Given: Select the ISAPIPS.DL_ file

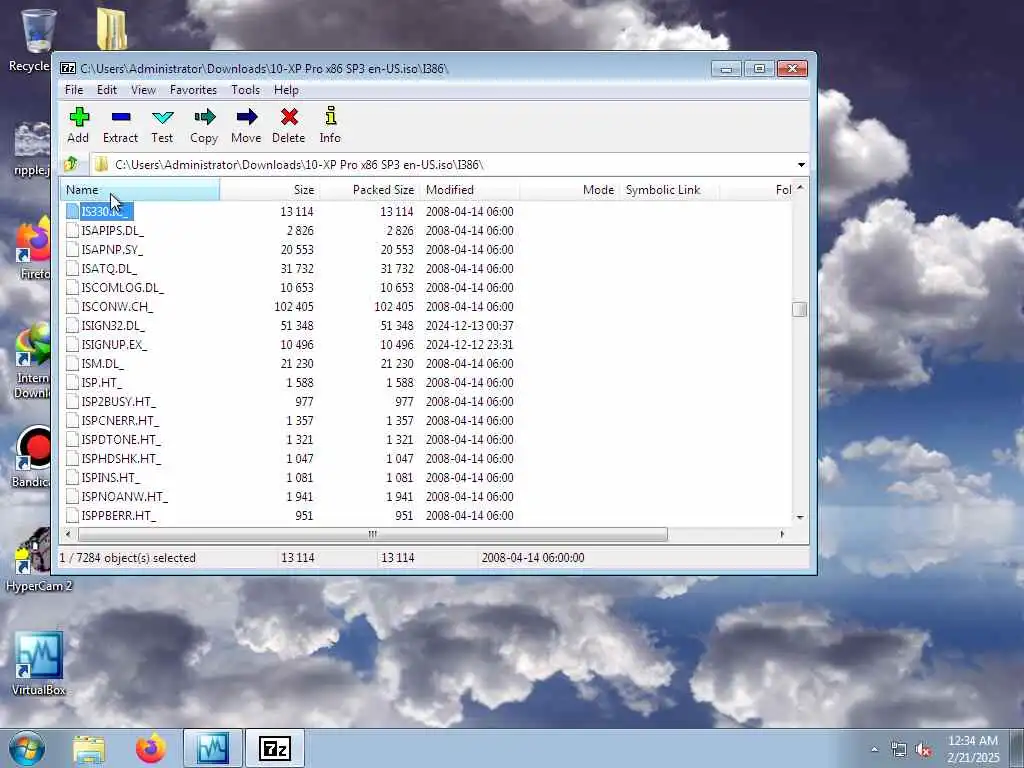Looking at the screenshot, I should (112, 231).
